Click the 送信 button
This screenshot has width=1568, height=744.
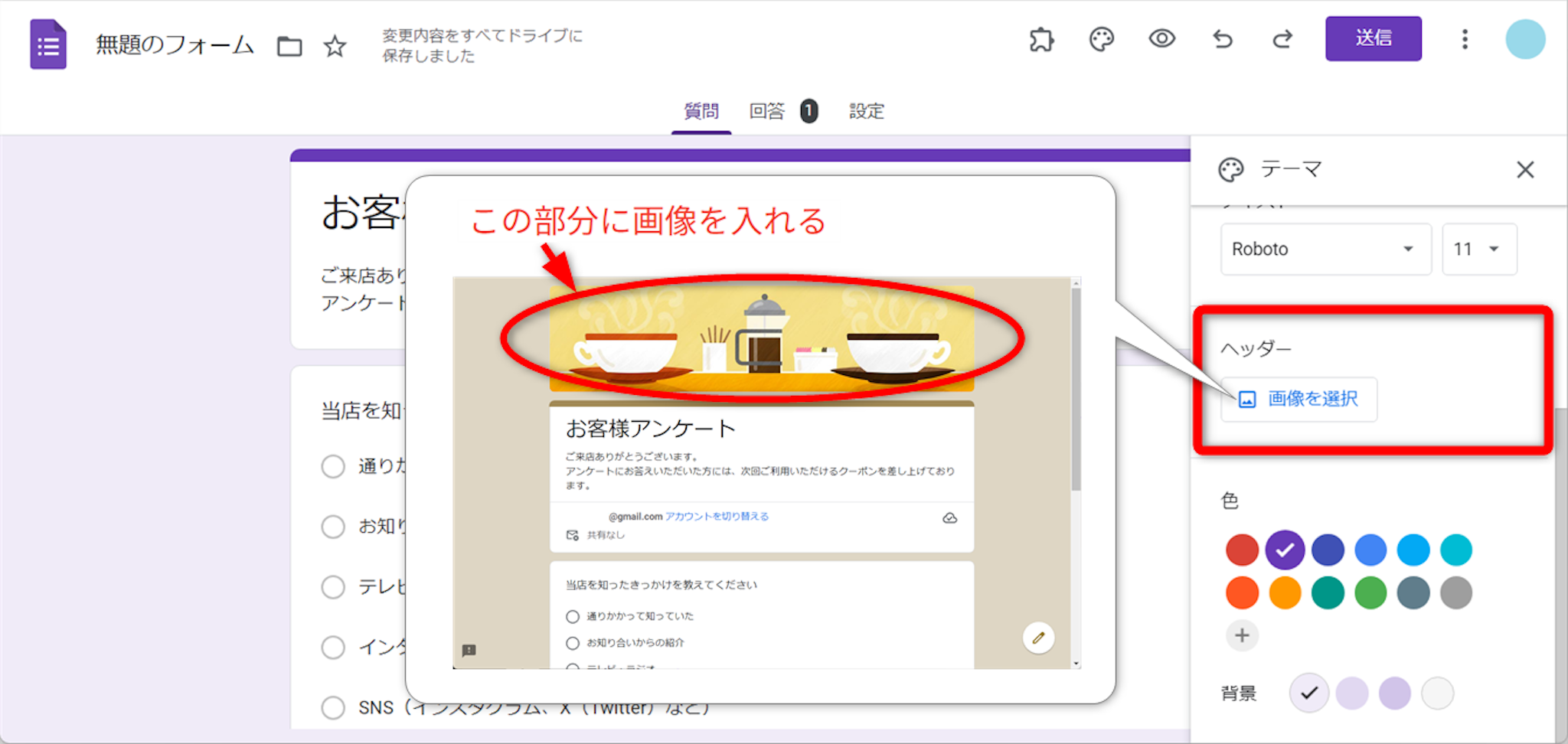[1373, 38]
